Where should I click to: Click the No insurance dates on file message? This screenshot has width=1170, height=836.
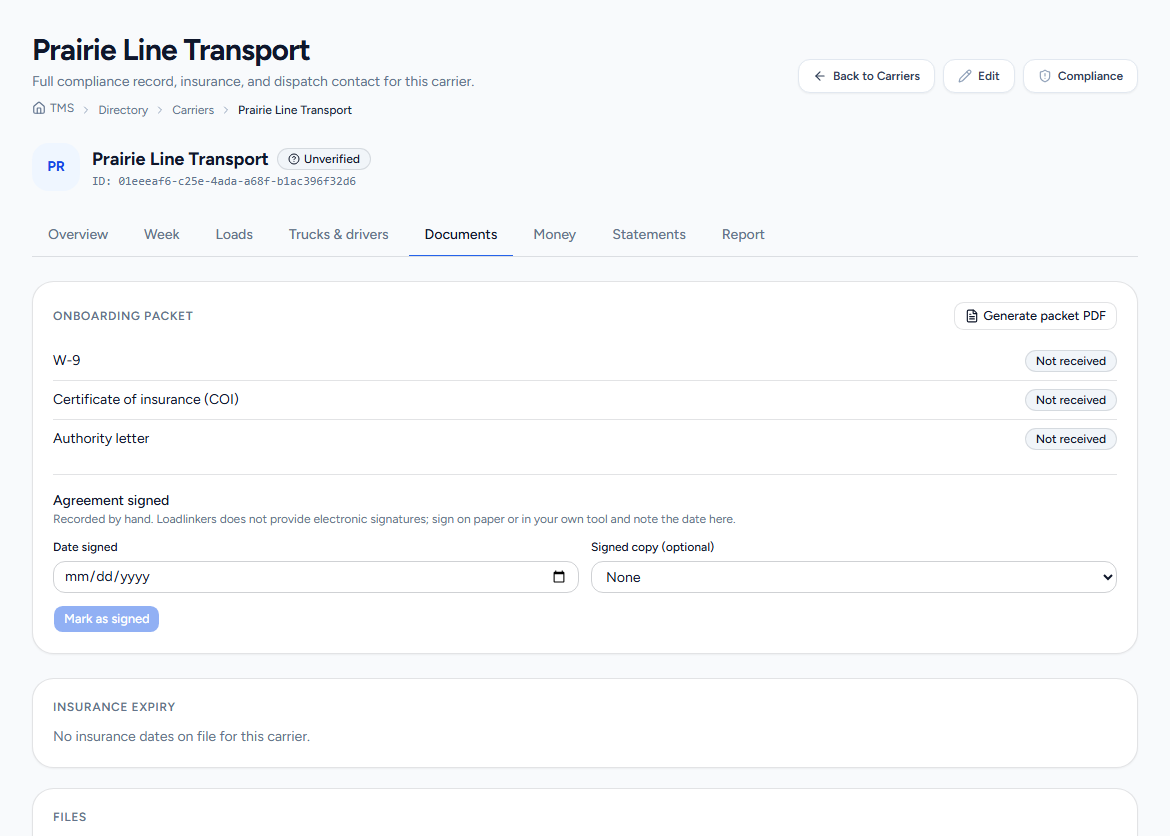(181, 737)
